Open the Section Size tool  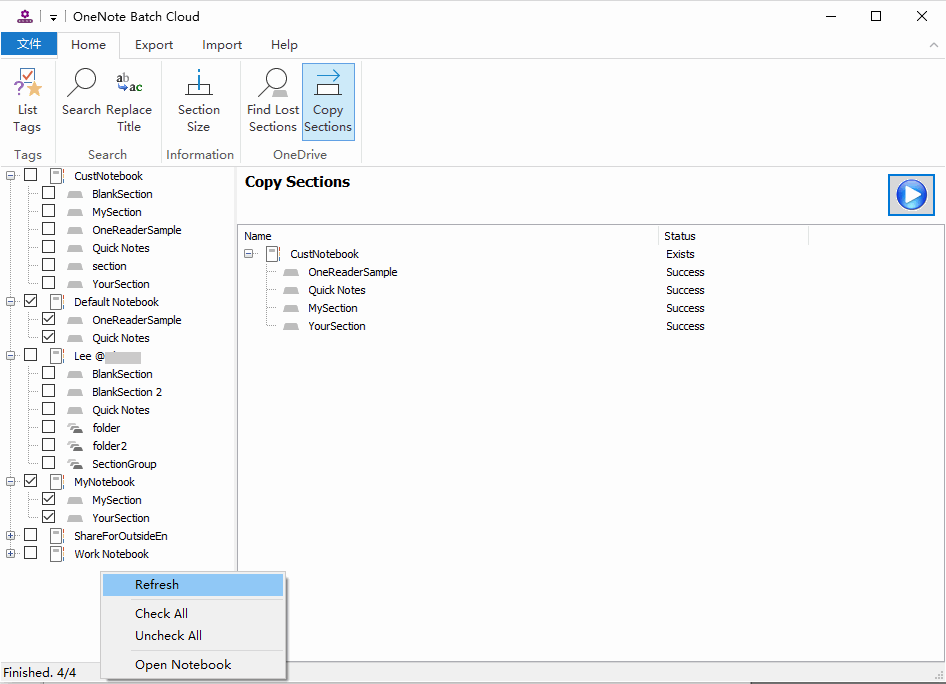click(198, 100)
